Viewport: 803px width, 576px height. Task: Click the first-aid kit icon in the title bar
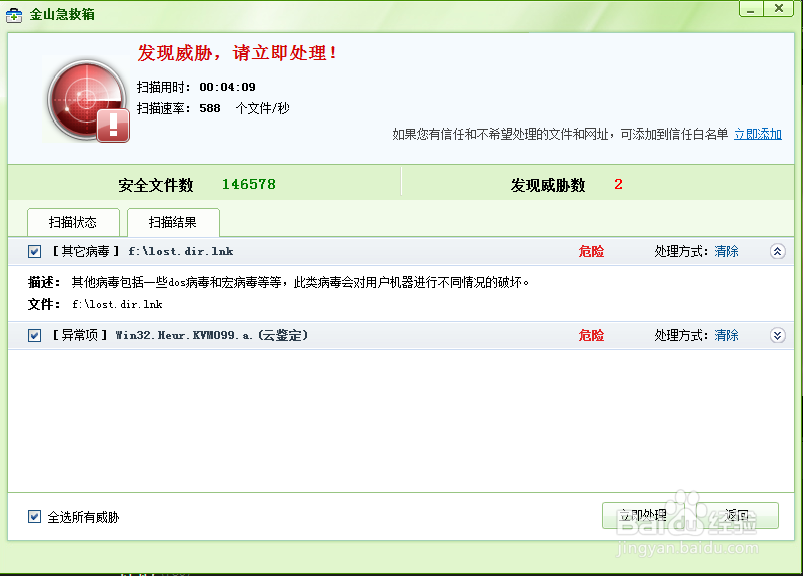[x=14, y=14]
